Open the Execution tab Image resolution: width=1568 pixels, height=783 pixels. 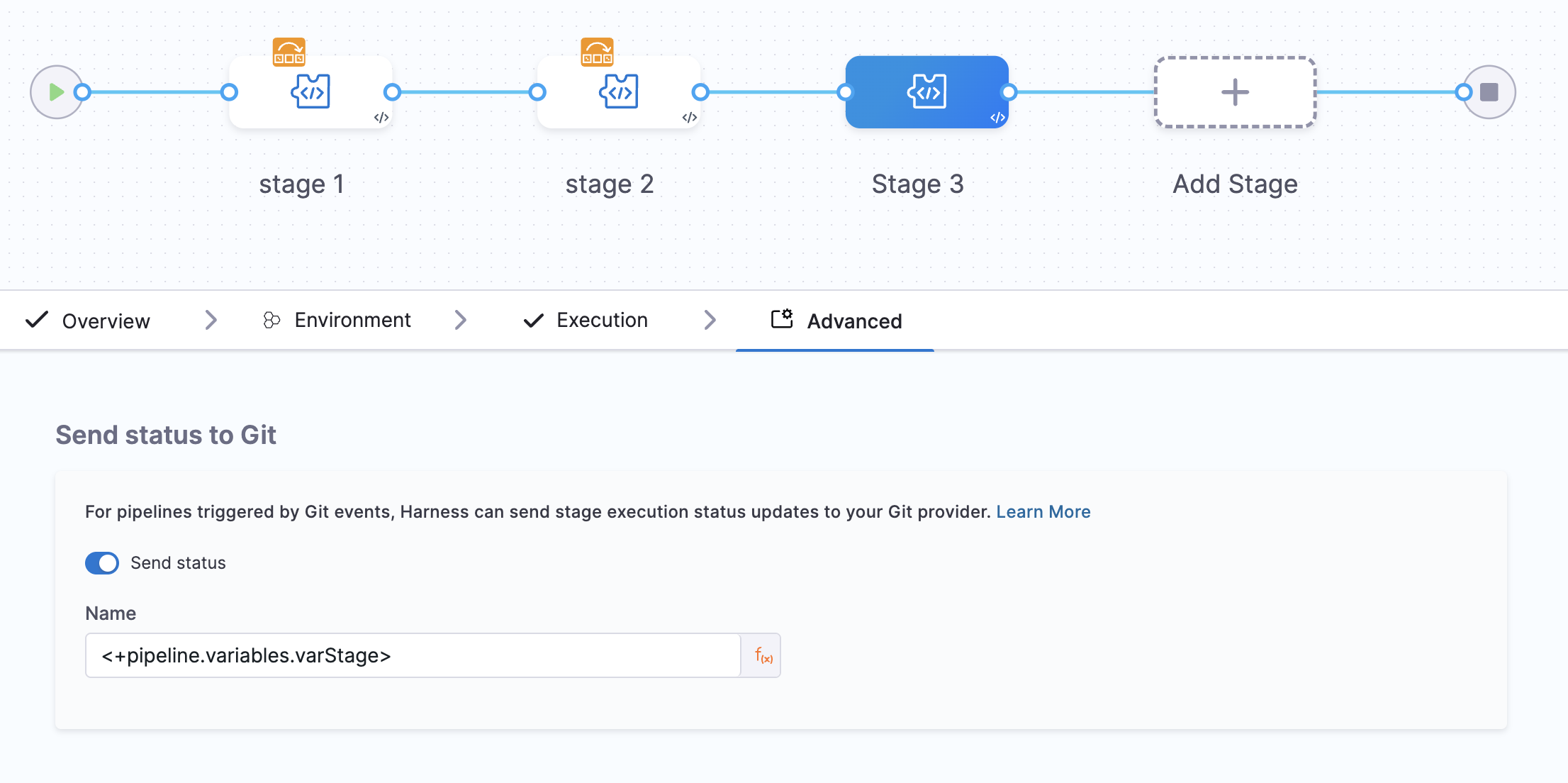point(602,320)
